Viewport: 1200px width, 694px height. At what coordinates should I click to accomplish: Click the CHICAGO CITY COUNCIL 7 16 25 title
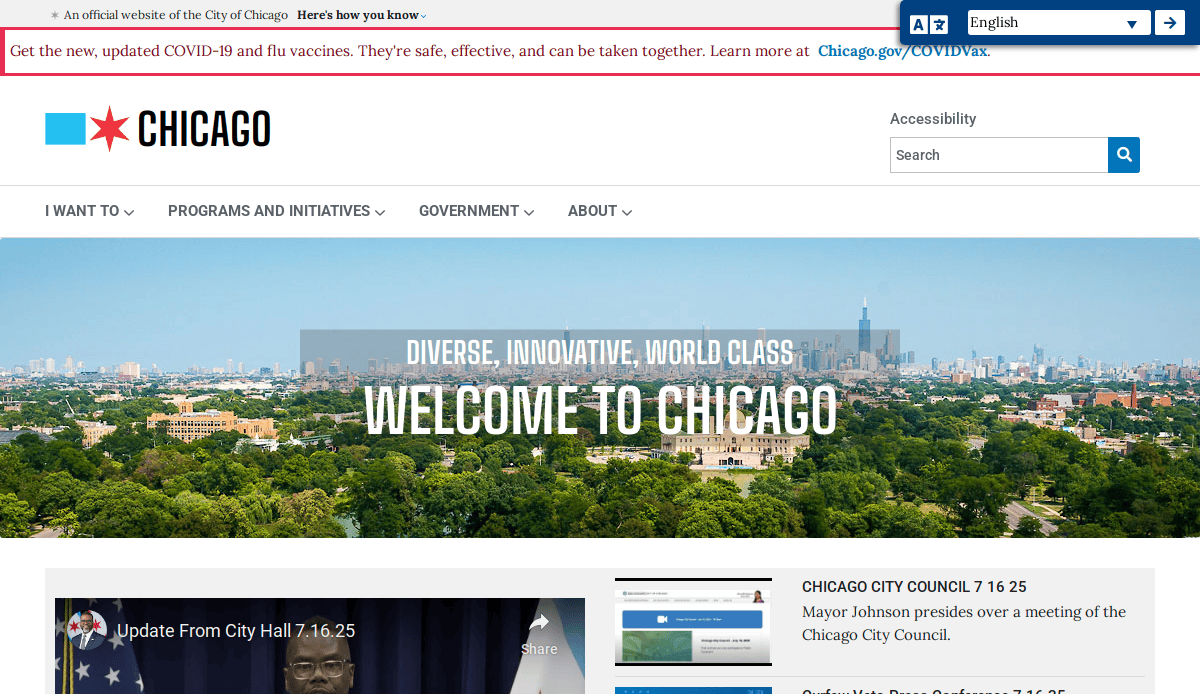click(x=914, y=587)
